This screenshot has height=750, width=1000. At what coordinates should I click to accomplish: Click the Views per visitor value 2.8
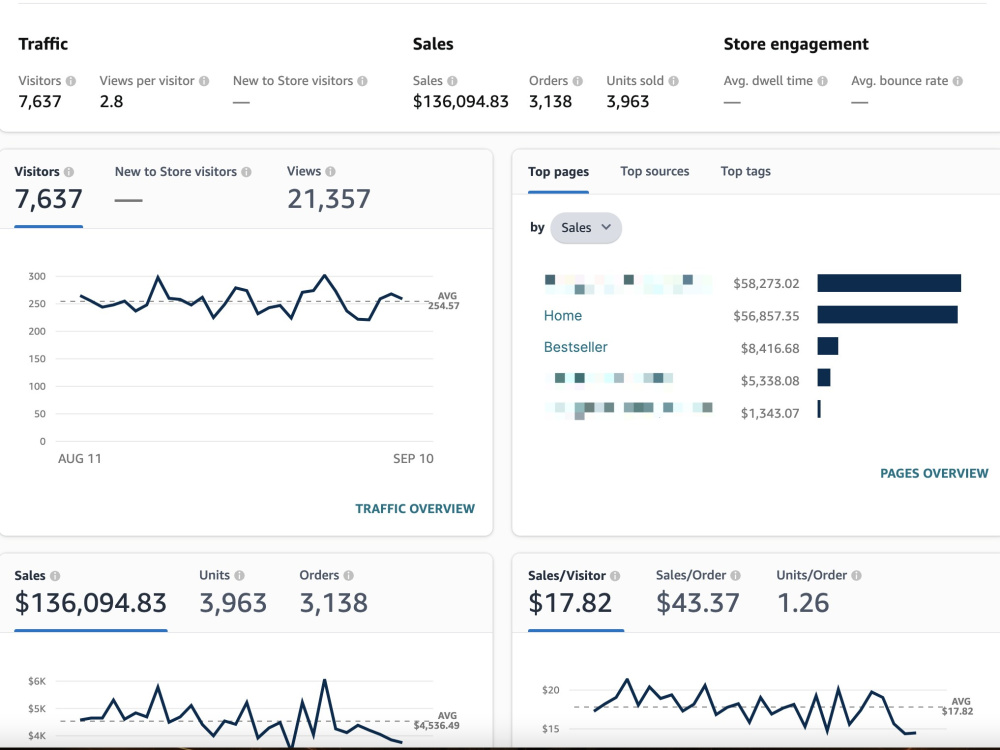[111, 102]
